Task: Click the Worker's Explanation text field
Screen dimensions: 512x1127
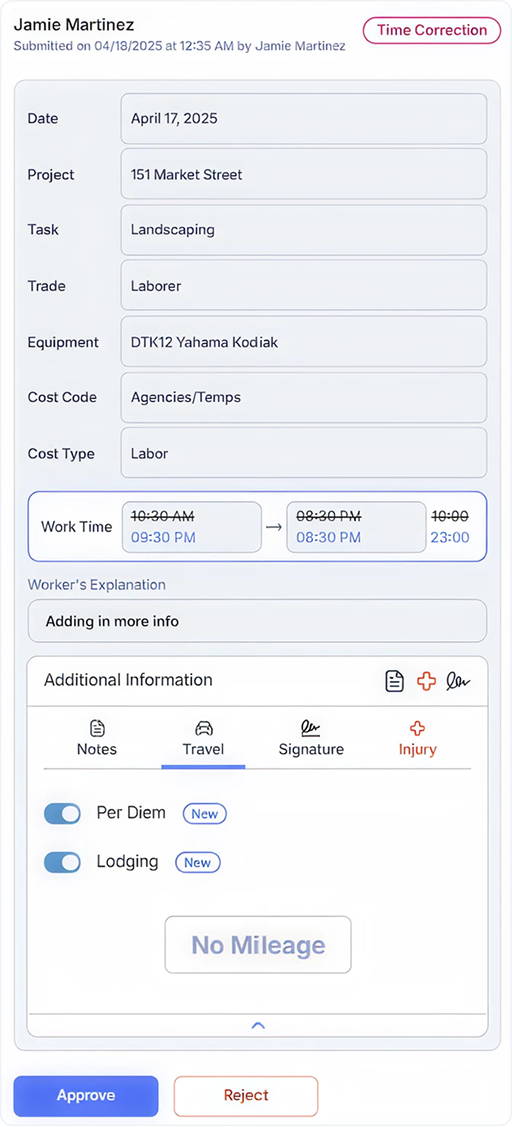Action: click(x=257, y=621)
